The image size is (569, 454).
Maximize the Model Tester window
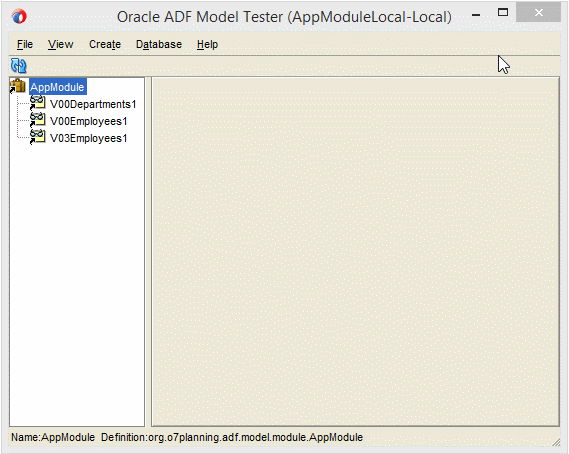(x=503, y=13)
